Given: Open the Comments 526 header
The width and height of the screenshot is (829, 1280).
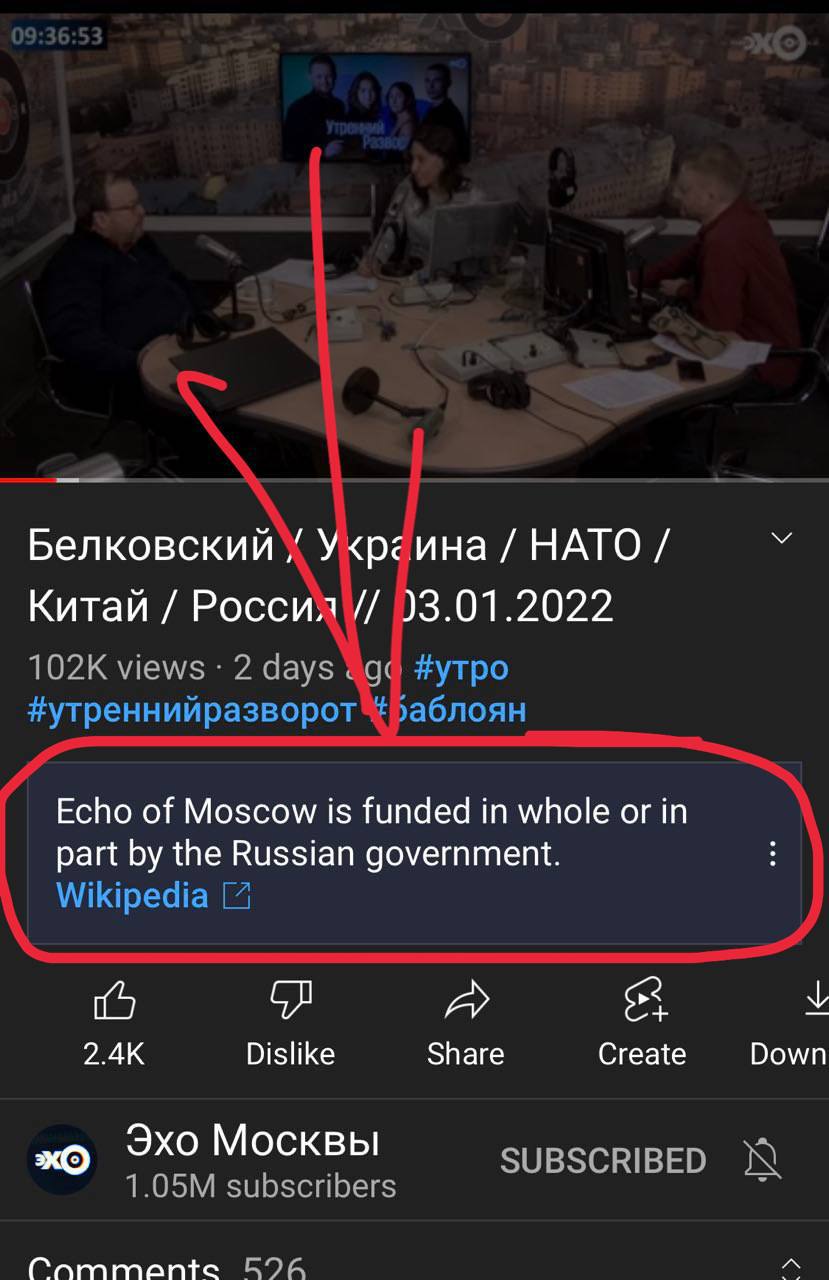Looking at the screenshot, I should (x=167, y=1267).
